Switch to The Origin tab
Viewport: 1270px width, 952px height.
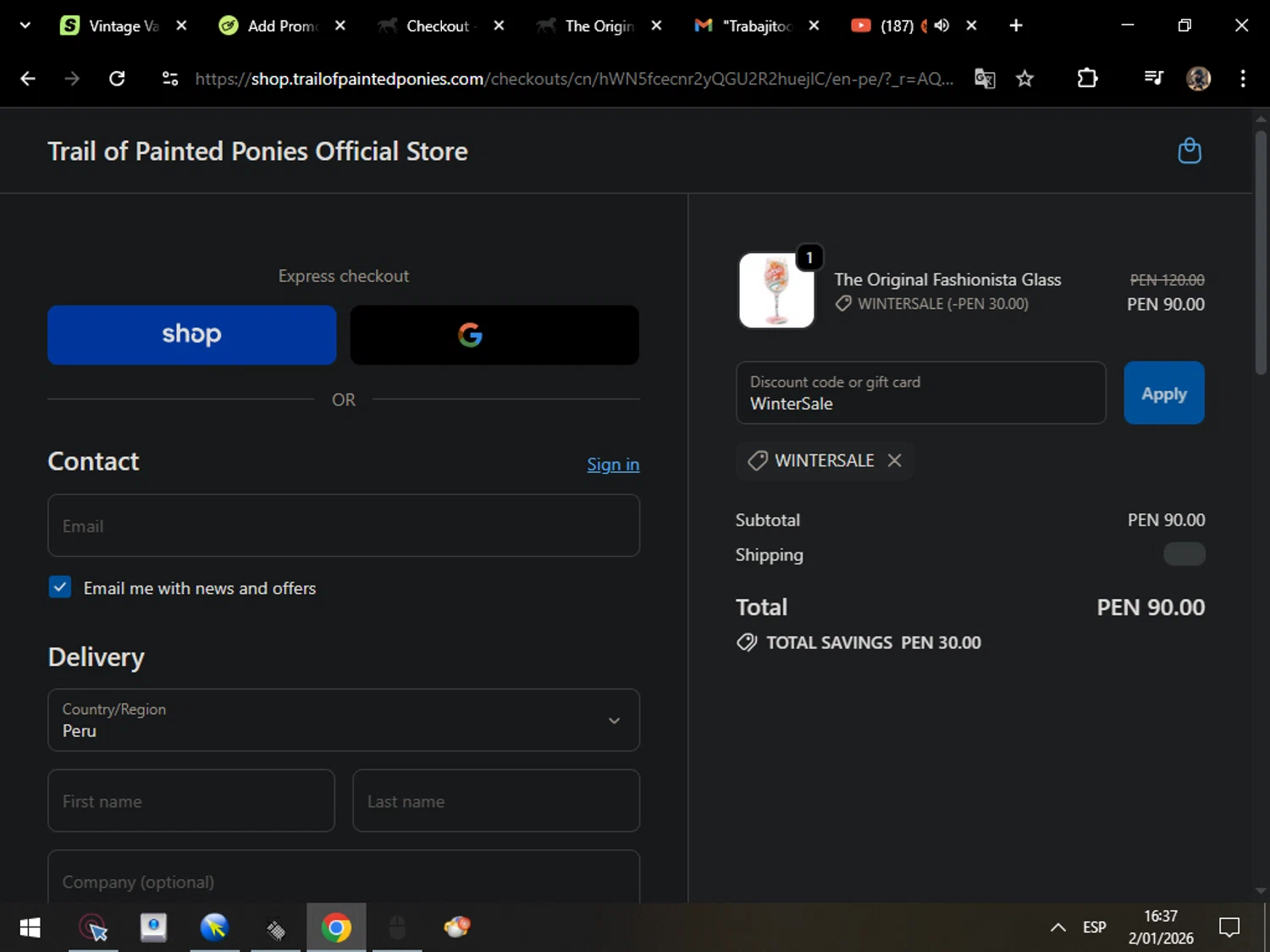[588, 26]
